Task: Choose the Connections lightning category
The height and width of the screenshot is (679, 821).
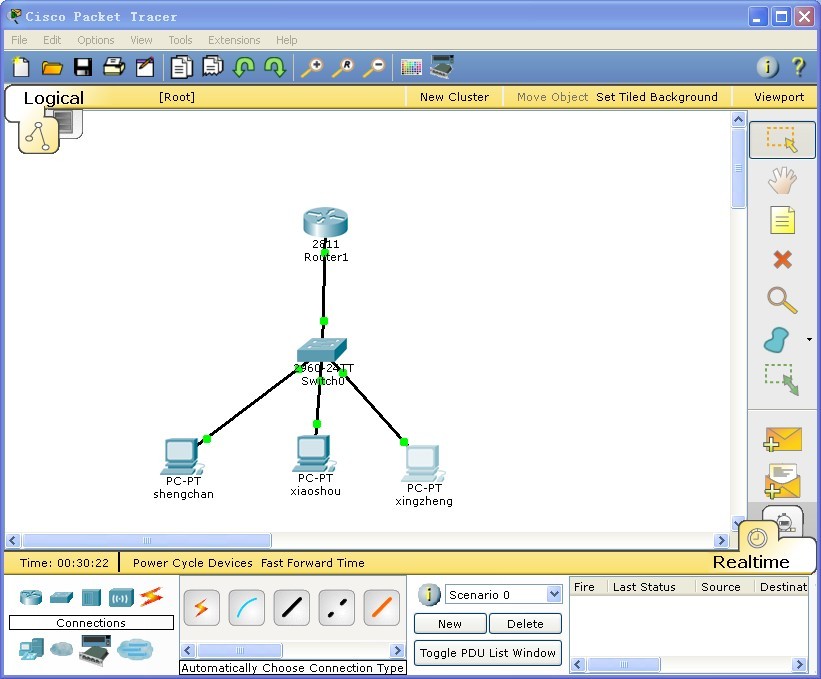Action: (x=151, y=597)
